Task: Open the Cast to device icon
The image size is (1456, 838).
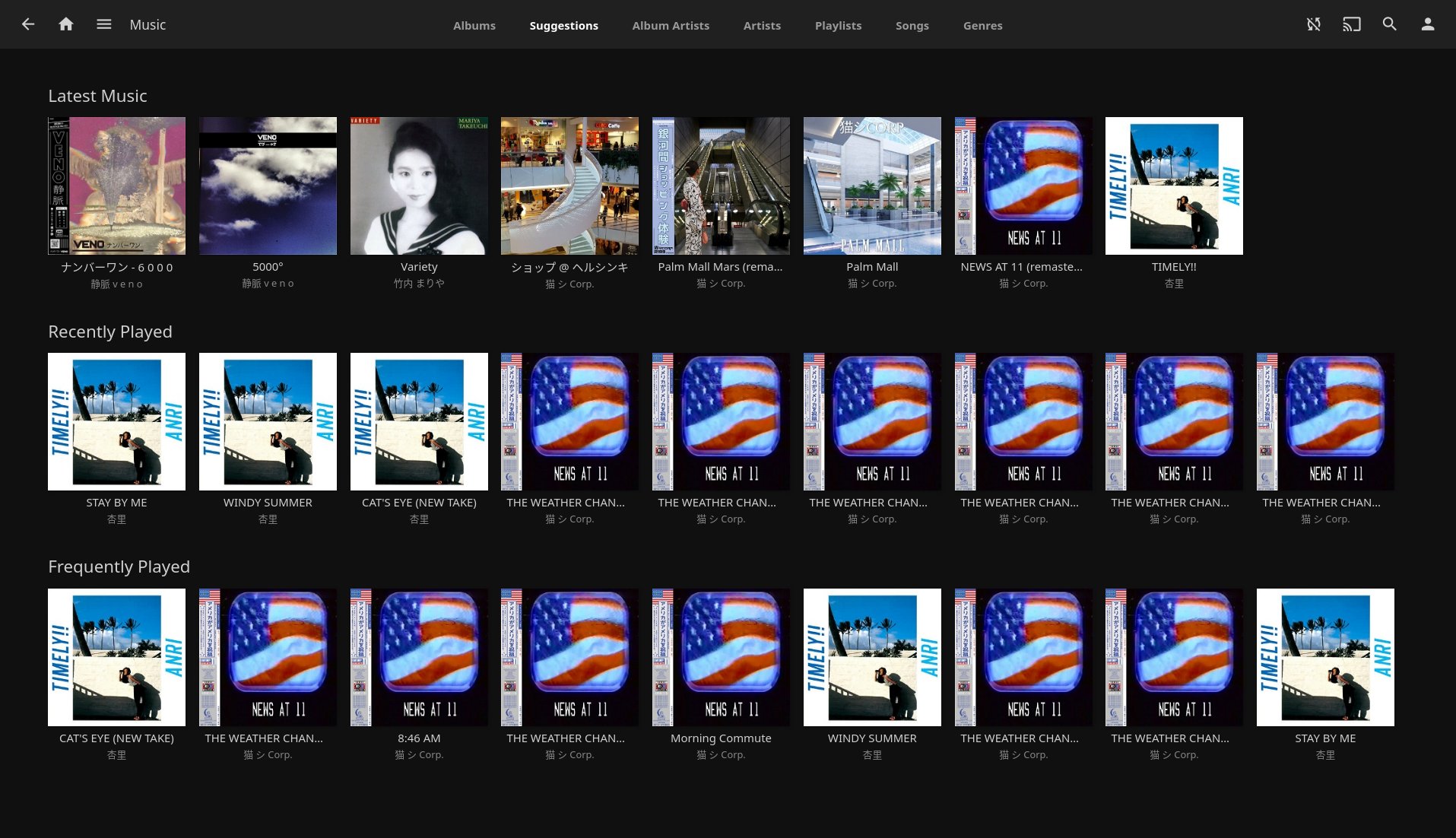Action: (x=1351, y=24)
